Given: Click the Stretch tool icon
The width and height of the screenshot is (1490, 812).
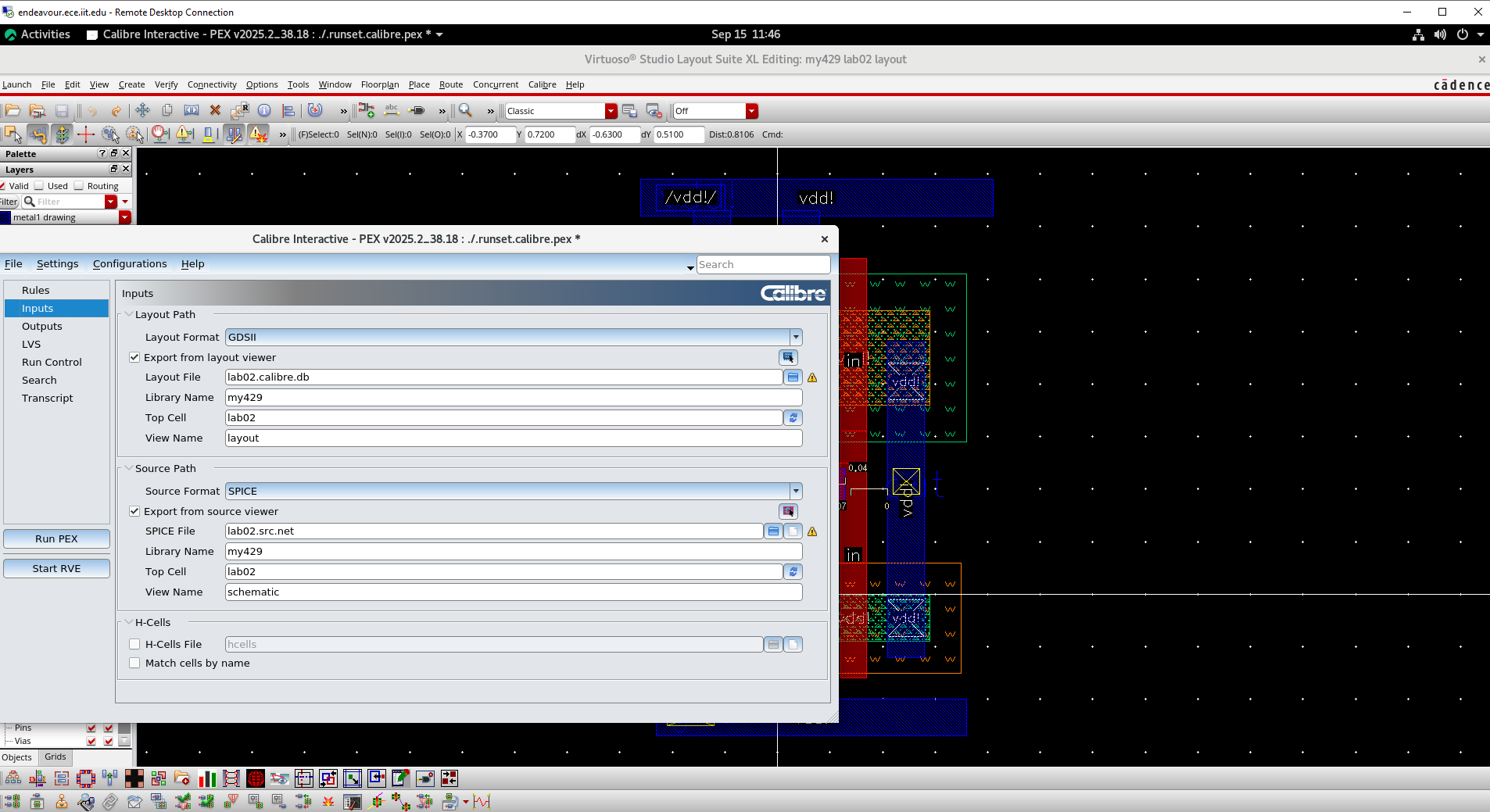Looking at the screenshot, I should (x=192, y=111).
